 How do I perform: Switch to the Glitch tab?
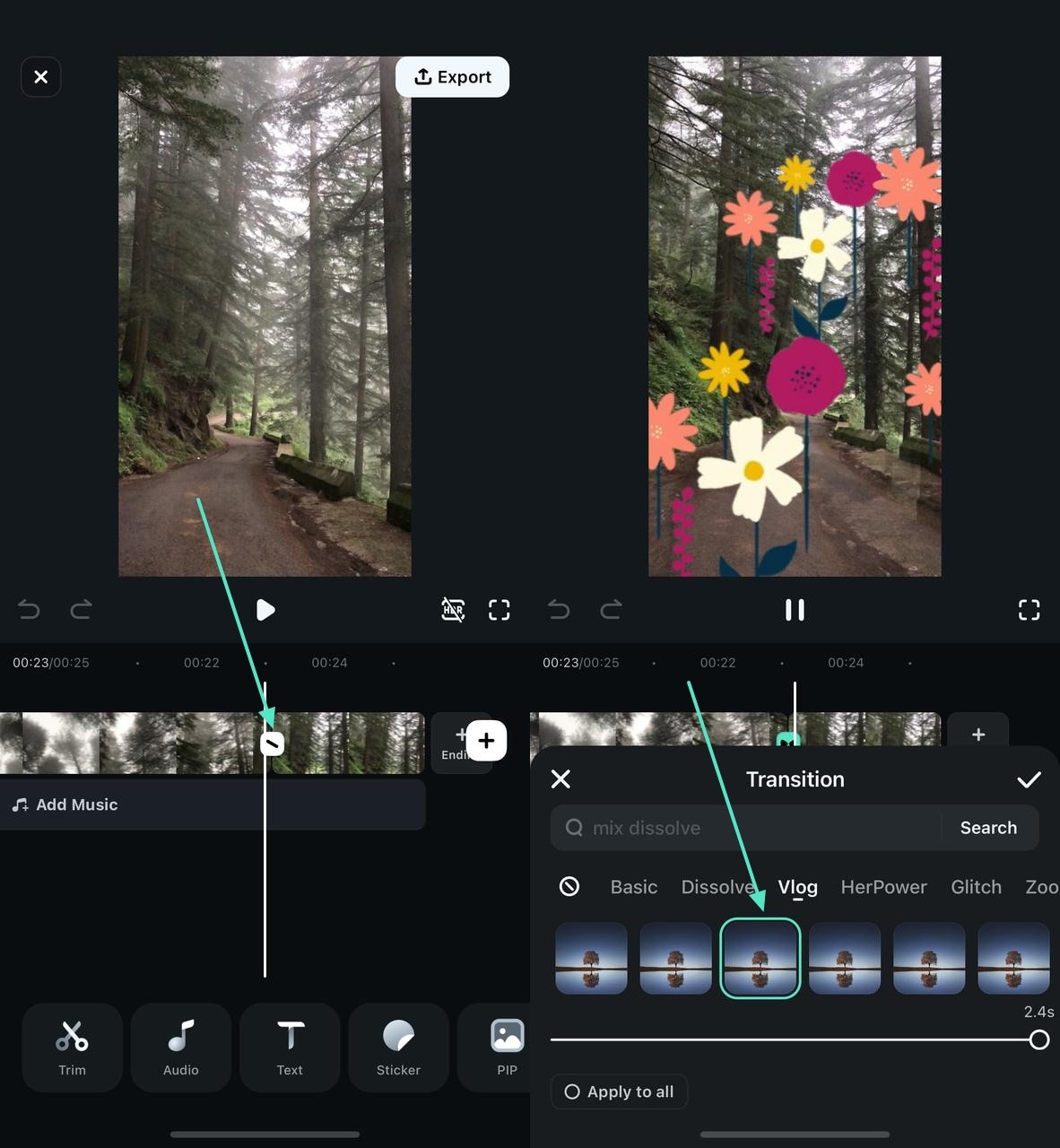tap(976, 887)
